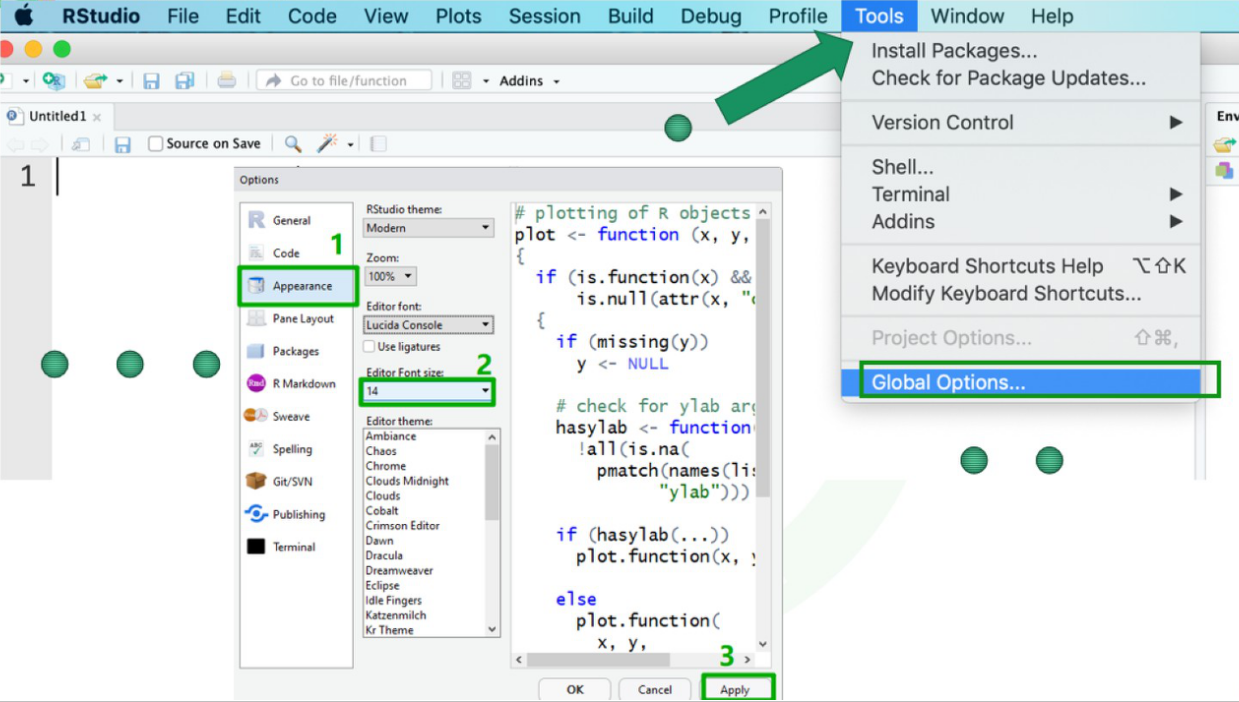Open the Editor Font size dropdown
The width and height of the screenshot is (1239, 702).
(428, 391)
